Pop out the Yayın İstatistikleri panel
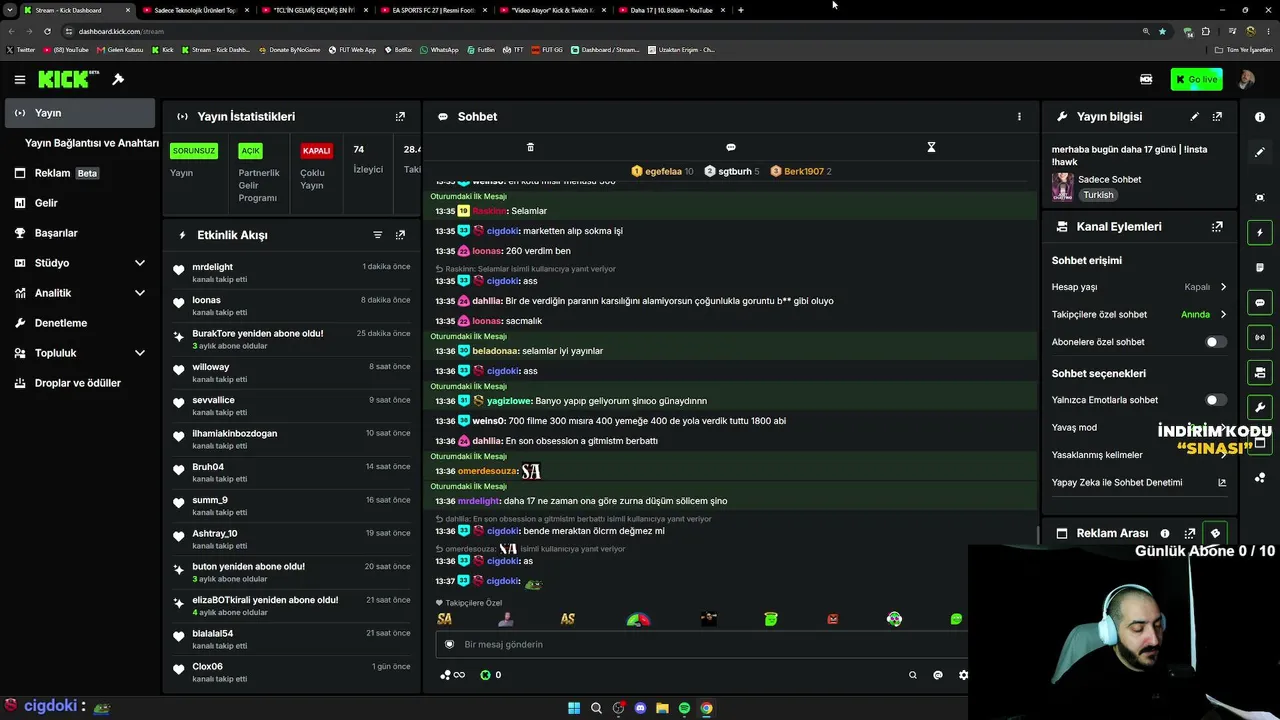Image resolution: width=1280 pixels, height=720 pixels. pos(400,116)
